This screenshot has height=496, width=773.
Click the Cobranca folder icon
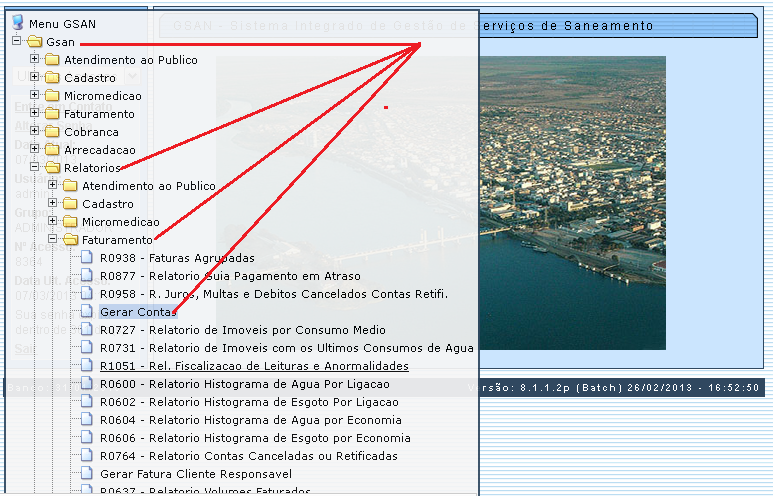tap(52, 132)
